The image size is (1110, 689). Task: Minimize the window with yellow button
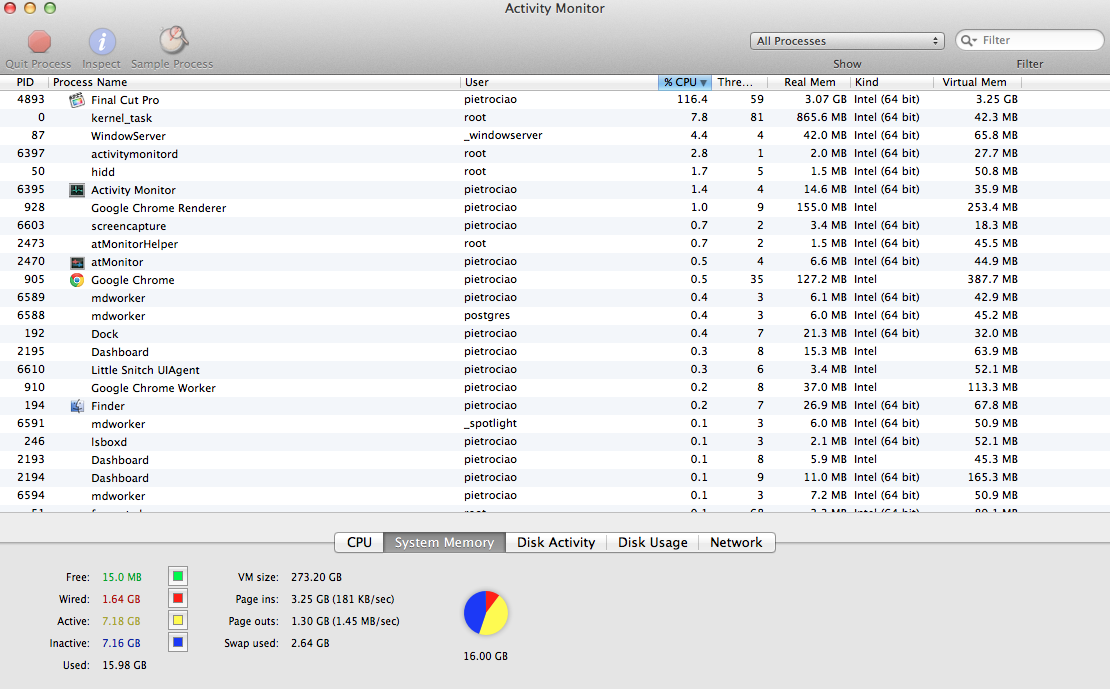(30, 8)
